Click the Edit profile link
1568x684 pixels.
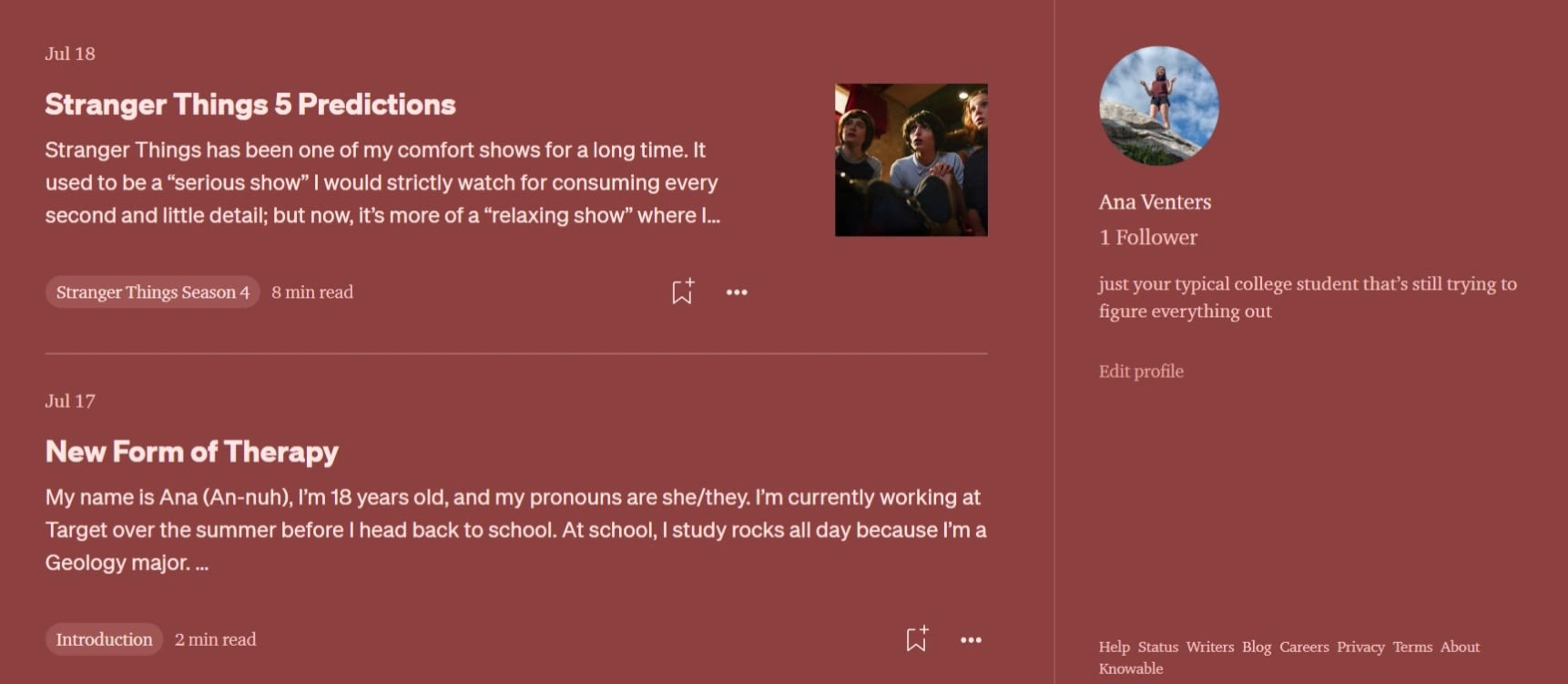[x=1141, y=372]
